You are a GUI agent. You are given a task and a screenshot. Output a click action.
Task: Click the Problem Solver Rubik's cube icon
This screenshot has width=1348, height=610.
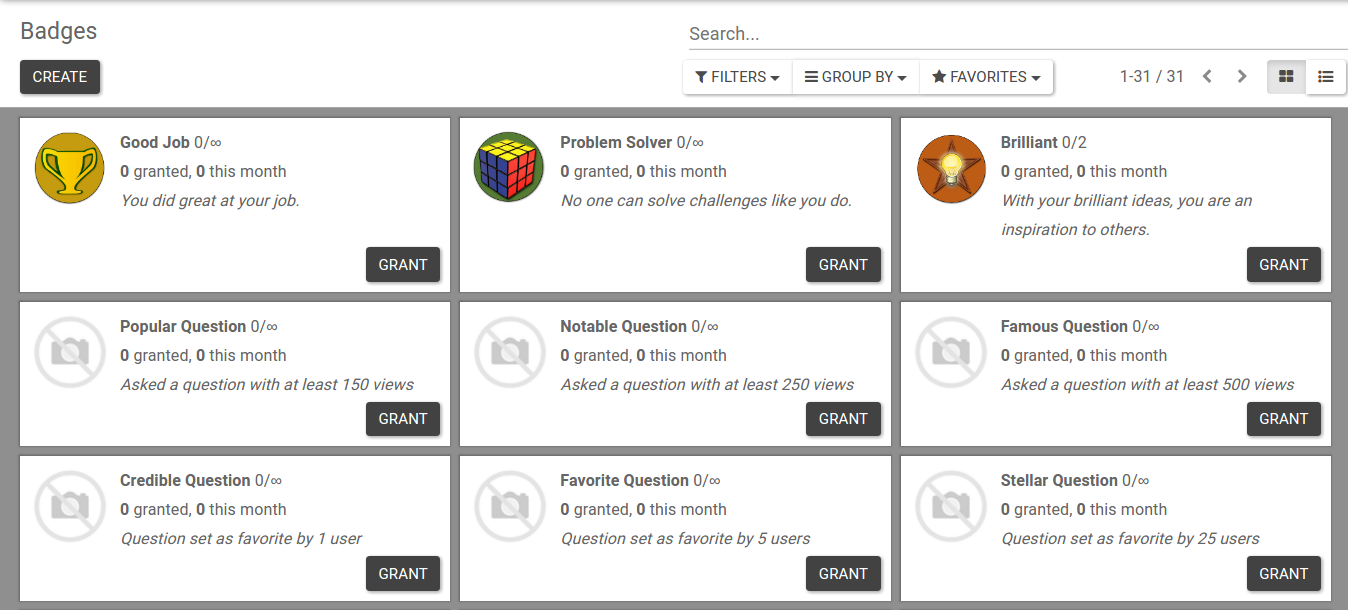pyautogui.click(x=509, y=168)
